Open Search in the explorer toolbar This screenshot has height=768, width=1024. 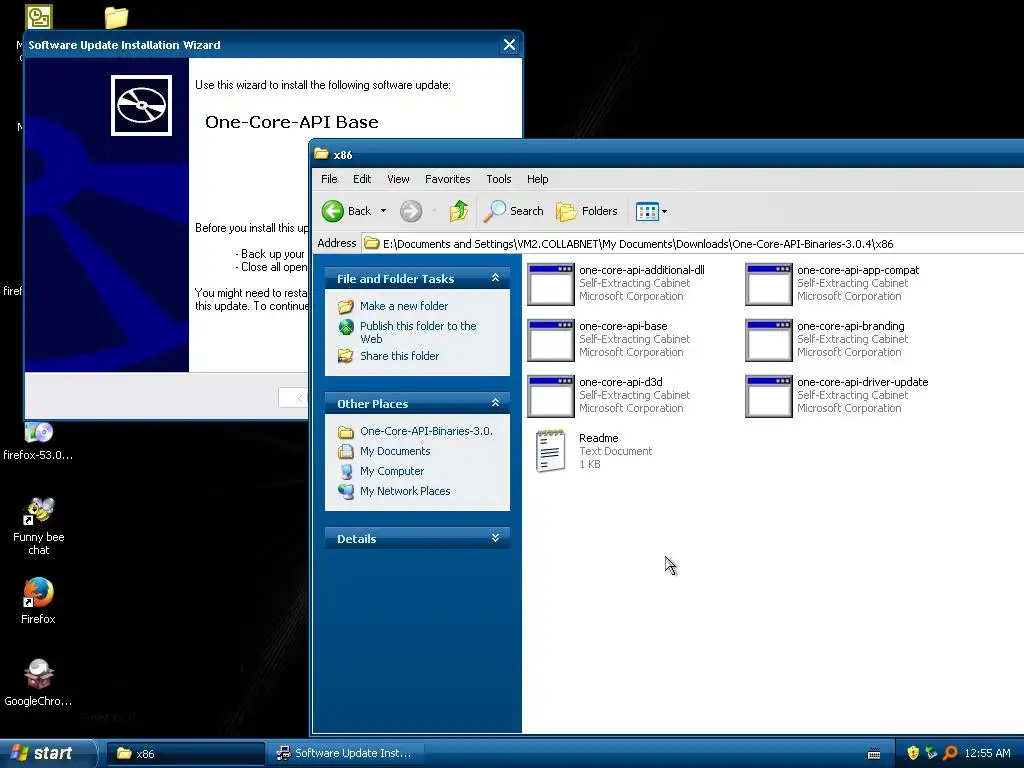(x=514, y=211)
